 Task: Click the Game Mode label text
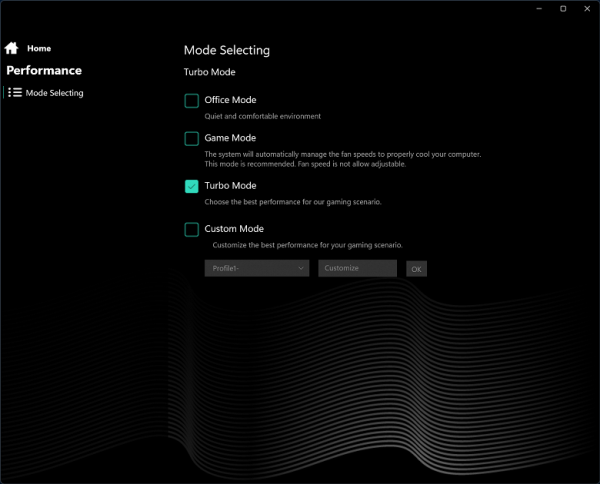pyautogui.click(x=230, y=138)
